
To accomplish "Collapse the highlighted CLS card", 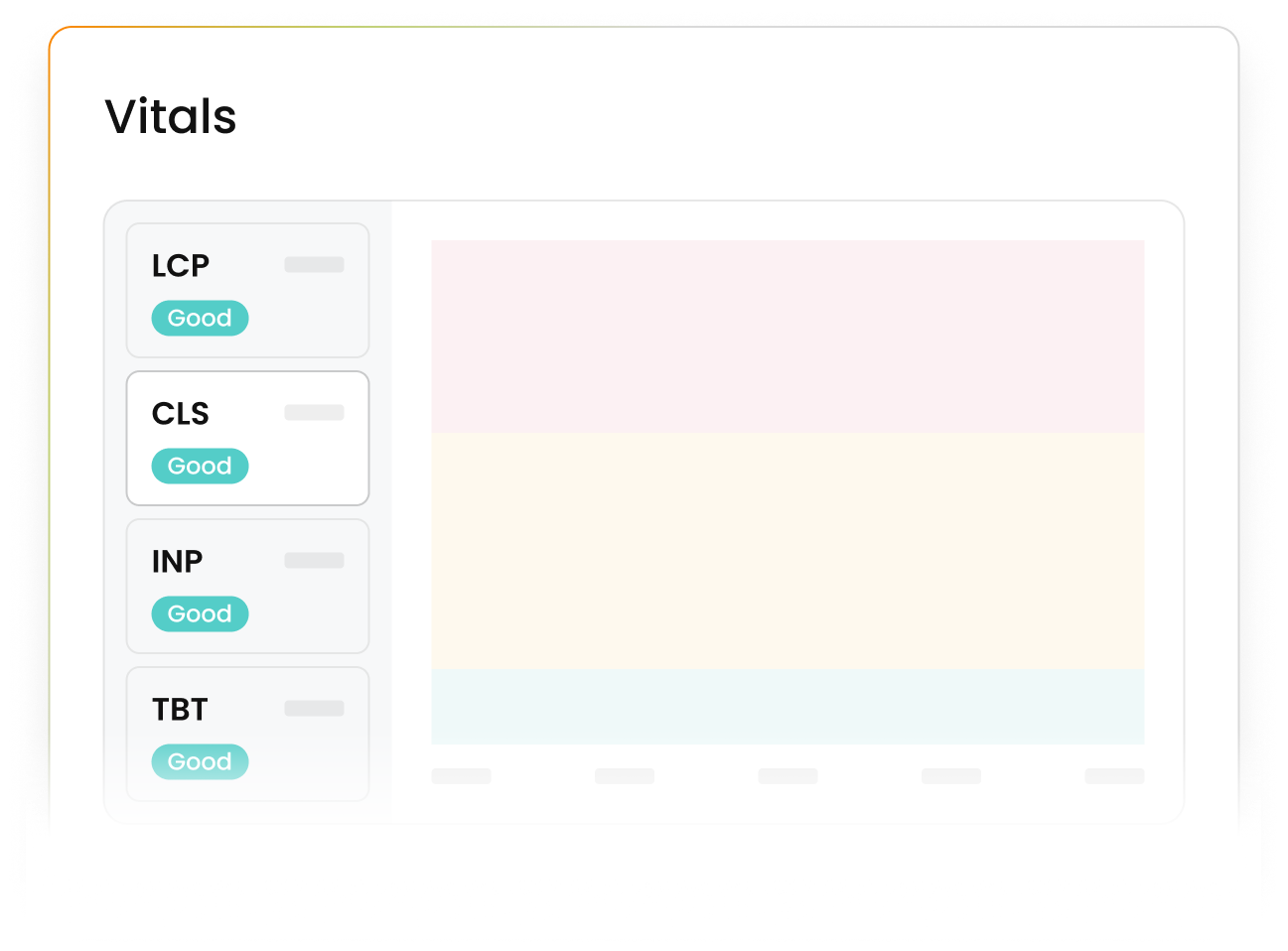I will point(246,437).
